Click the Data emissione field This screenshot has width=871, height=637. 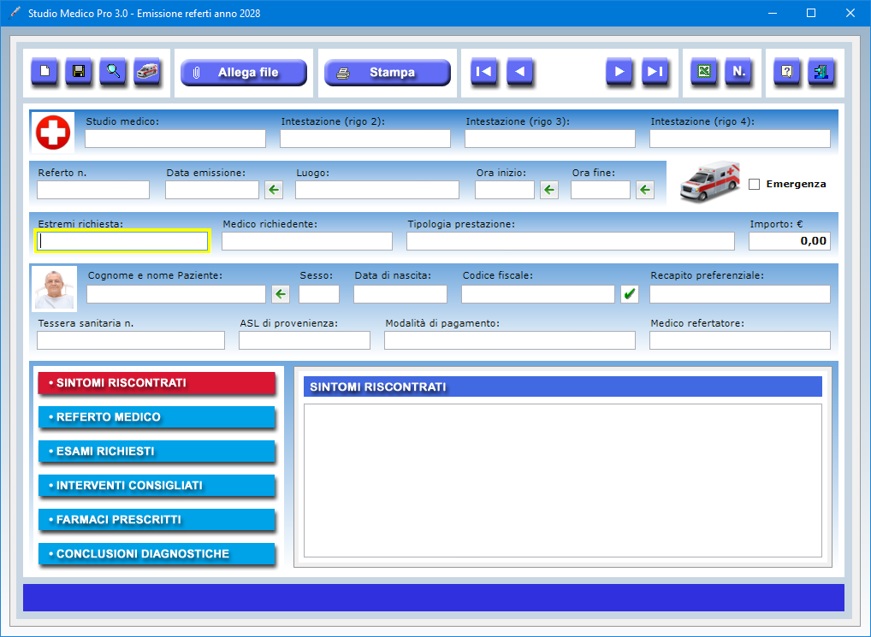click(x=212, y=189)
